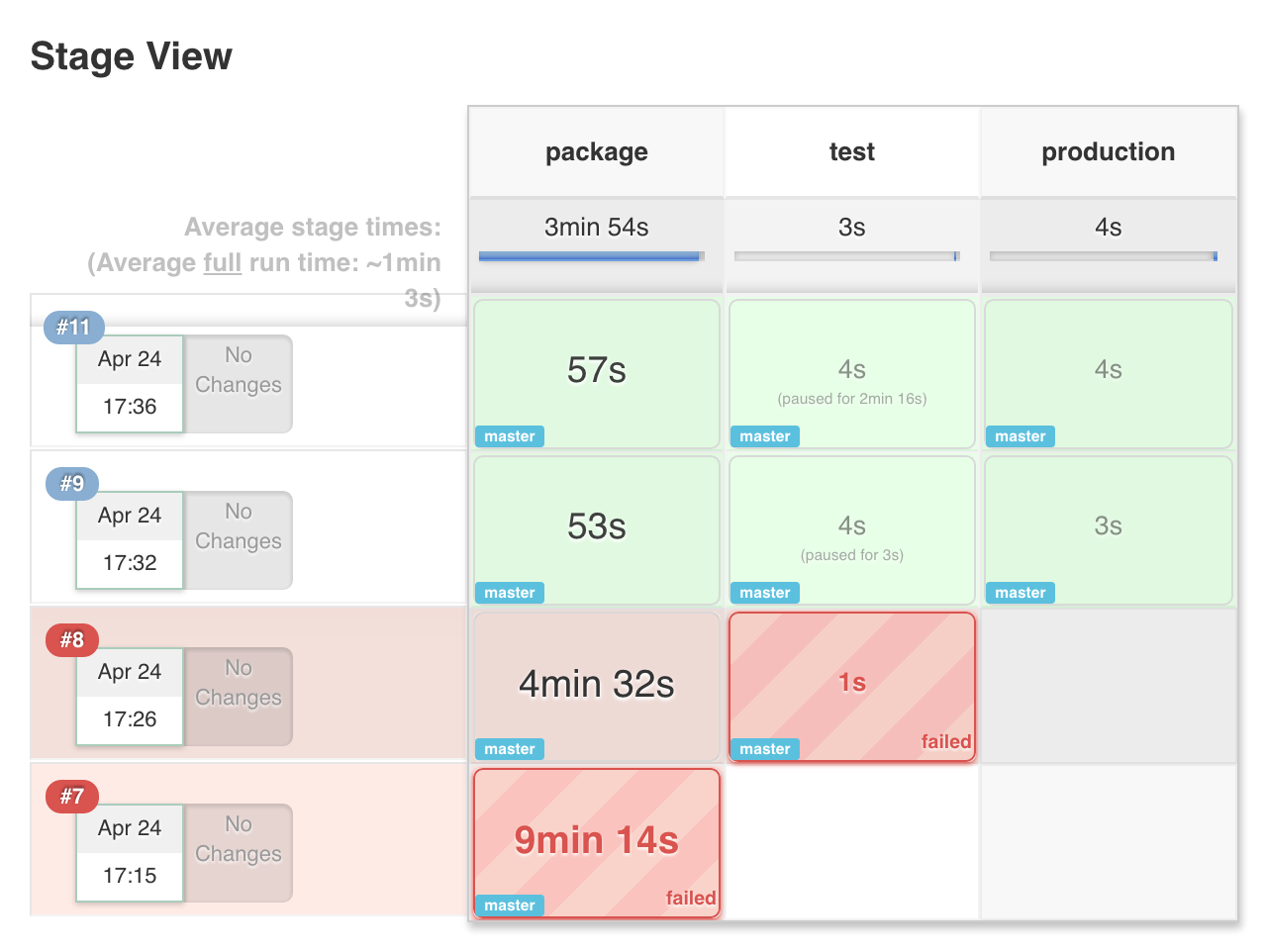Select the production stage column header
The image size is (1265, 952).
pos(1109,151)
